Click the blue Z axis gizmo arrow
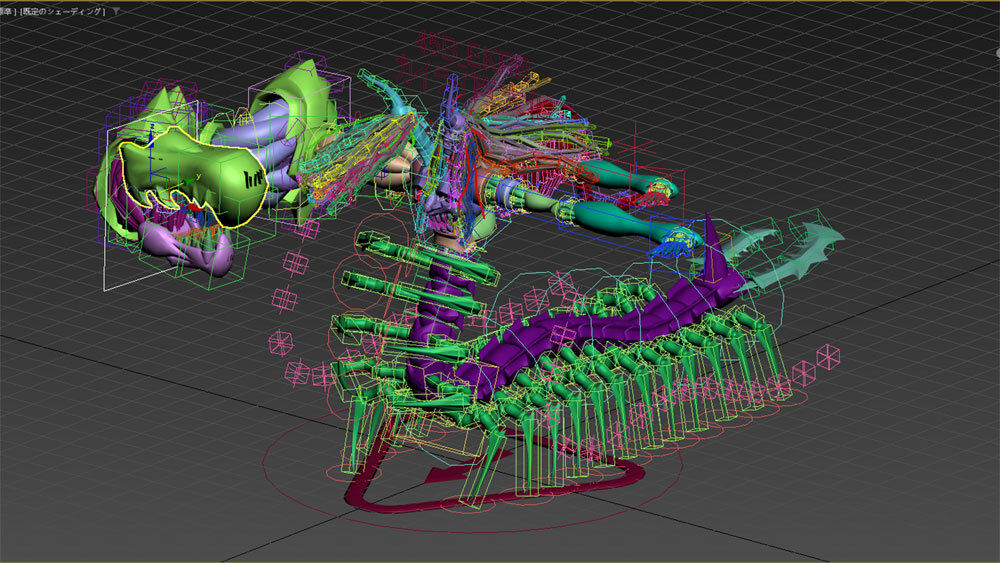This screenshot has height=563, width=1000. tap(149, 137)
